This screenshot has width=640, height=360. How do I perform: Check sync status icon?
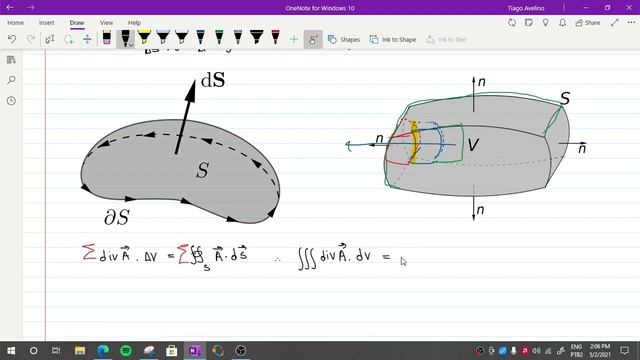[x=512, y=23]
